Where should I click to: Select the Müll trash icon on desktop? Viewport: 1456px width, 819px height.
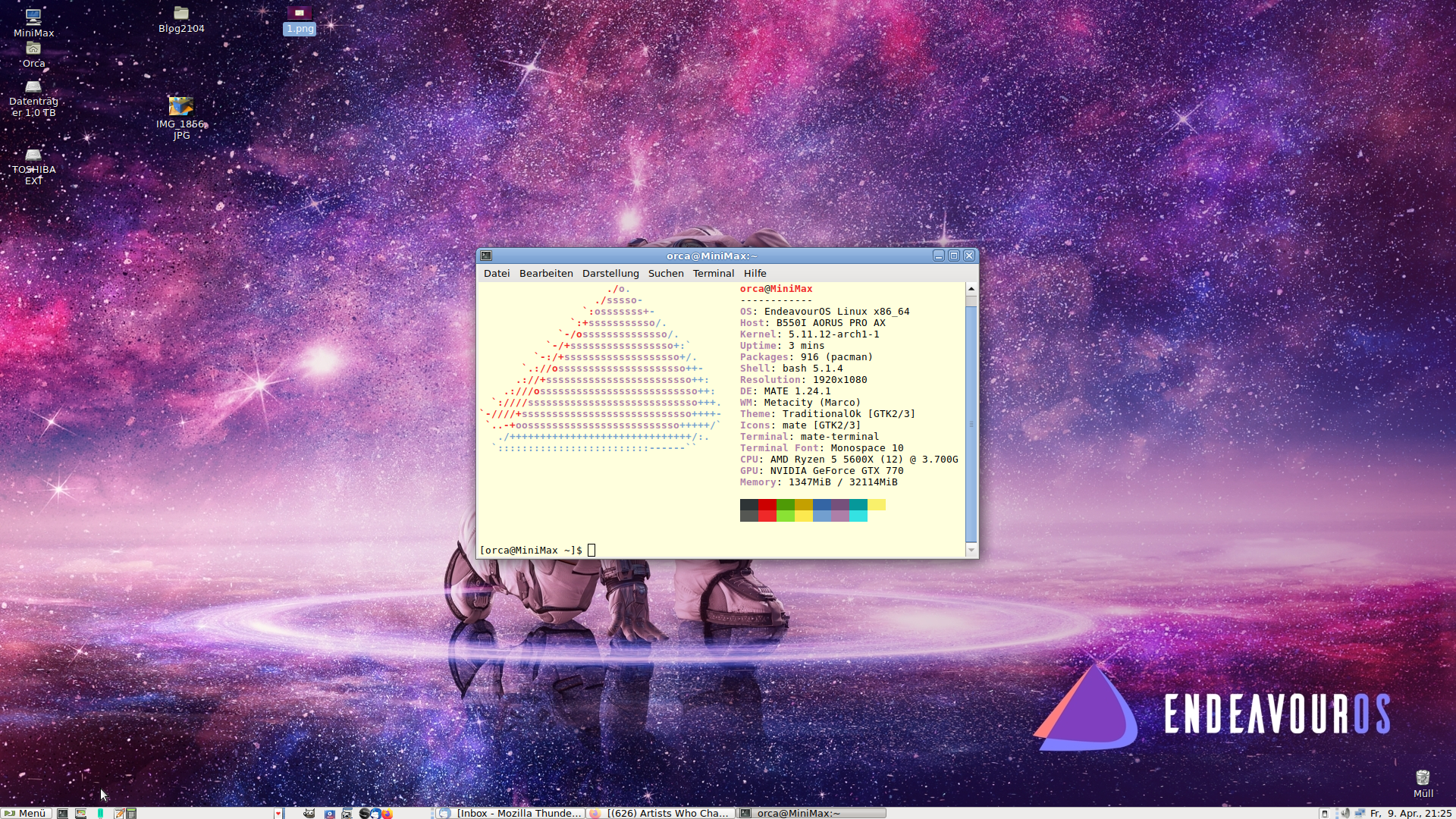coord(1423,784)
